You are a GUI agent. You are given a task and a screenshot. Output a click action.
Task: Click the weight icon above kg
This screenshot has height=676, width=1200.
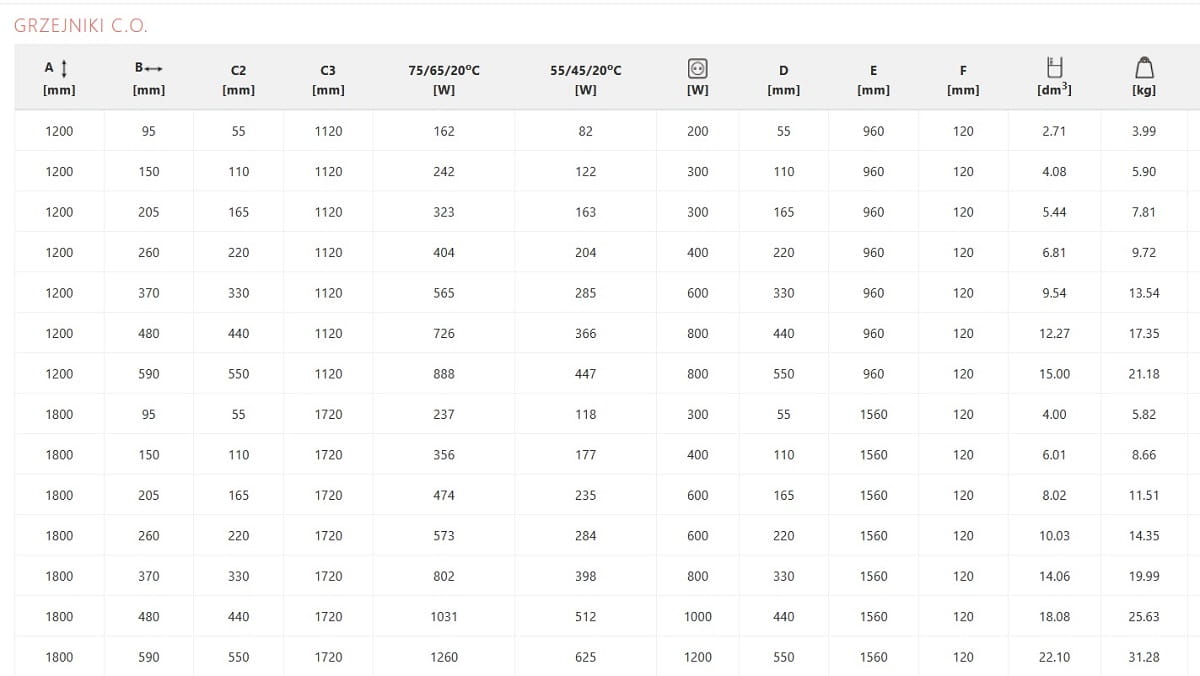click(x=1144, y=68)
